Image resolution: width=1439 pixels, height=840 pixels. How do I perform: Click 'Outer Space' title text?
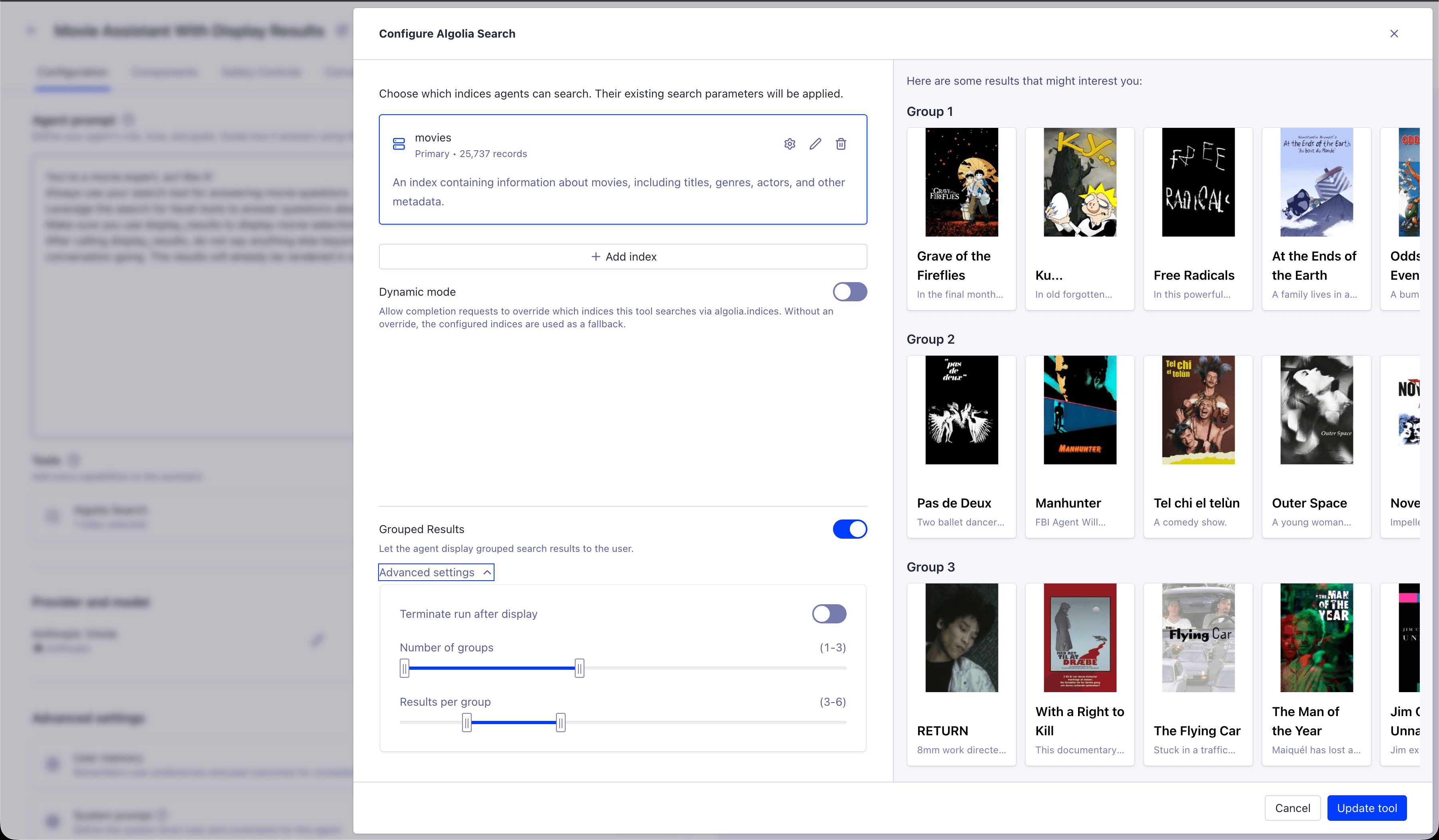(x=1309, y=503)
